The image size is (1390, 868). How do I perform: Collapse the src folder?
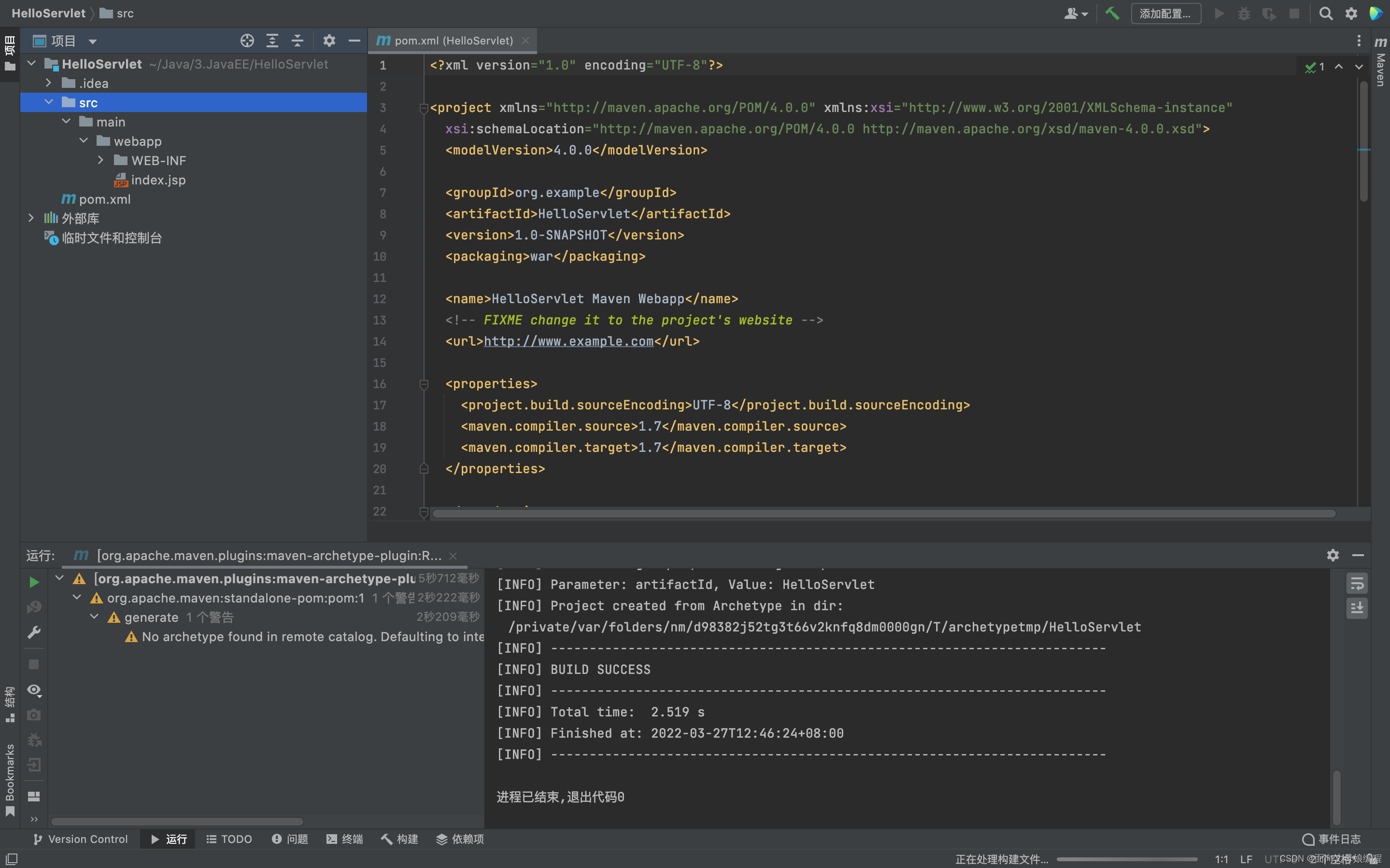pos(49,102)
